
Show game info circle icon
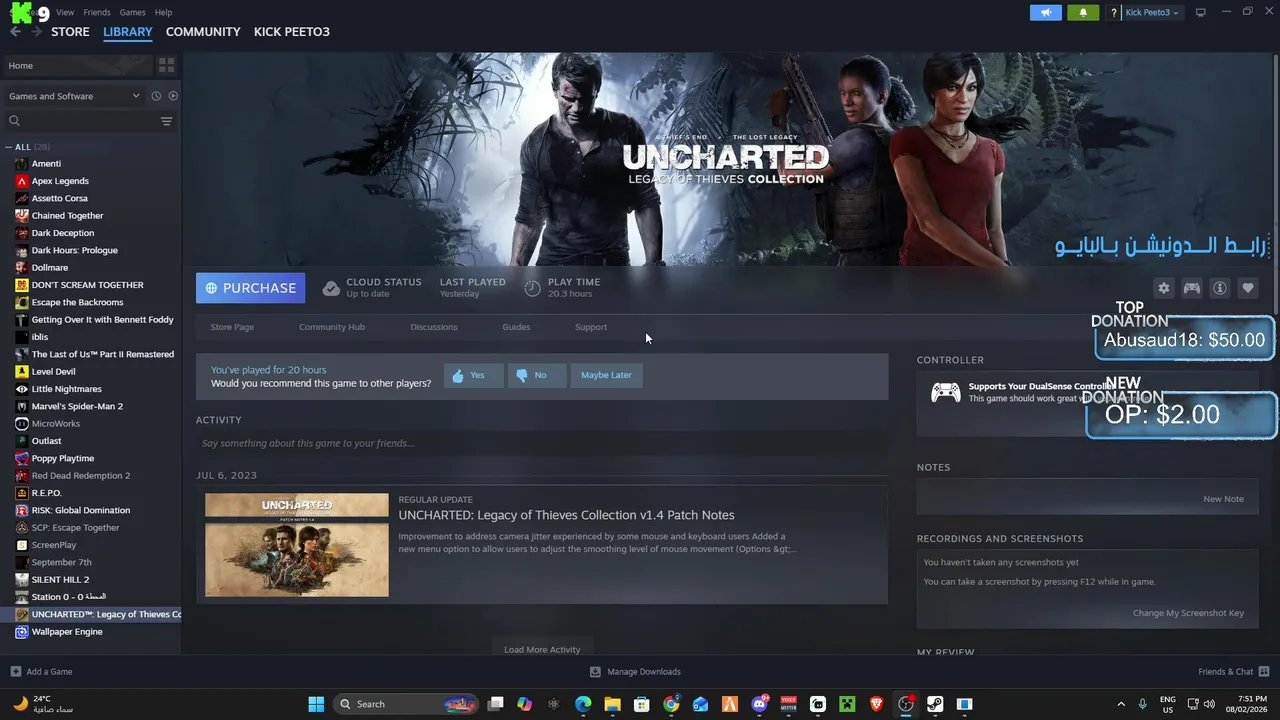pos(1220,288)
